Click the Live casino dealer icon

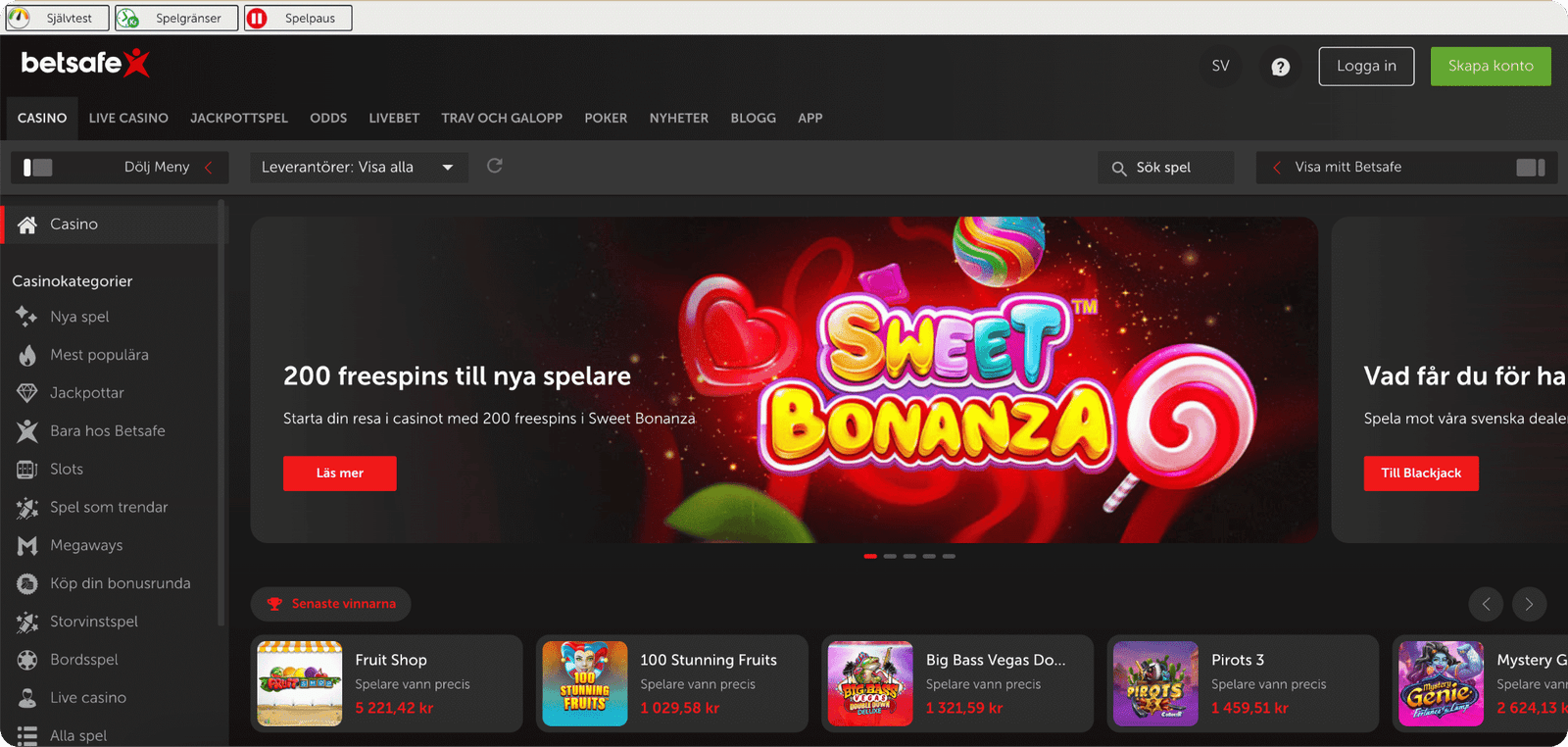coord(27,698)
